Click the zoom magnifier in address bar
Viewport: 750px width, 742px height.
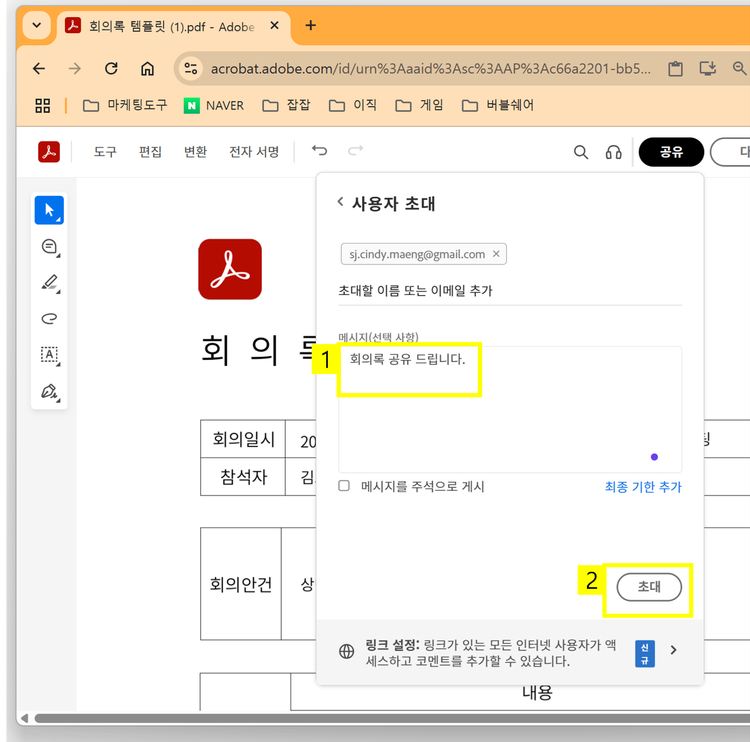pyautogui.click(x=739, y=68)
